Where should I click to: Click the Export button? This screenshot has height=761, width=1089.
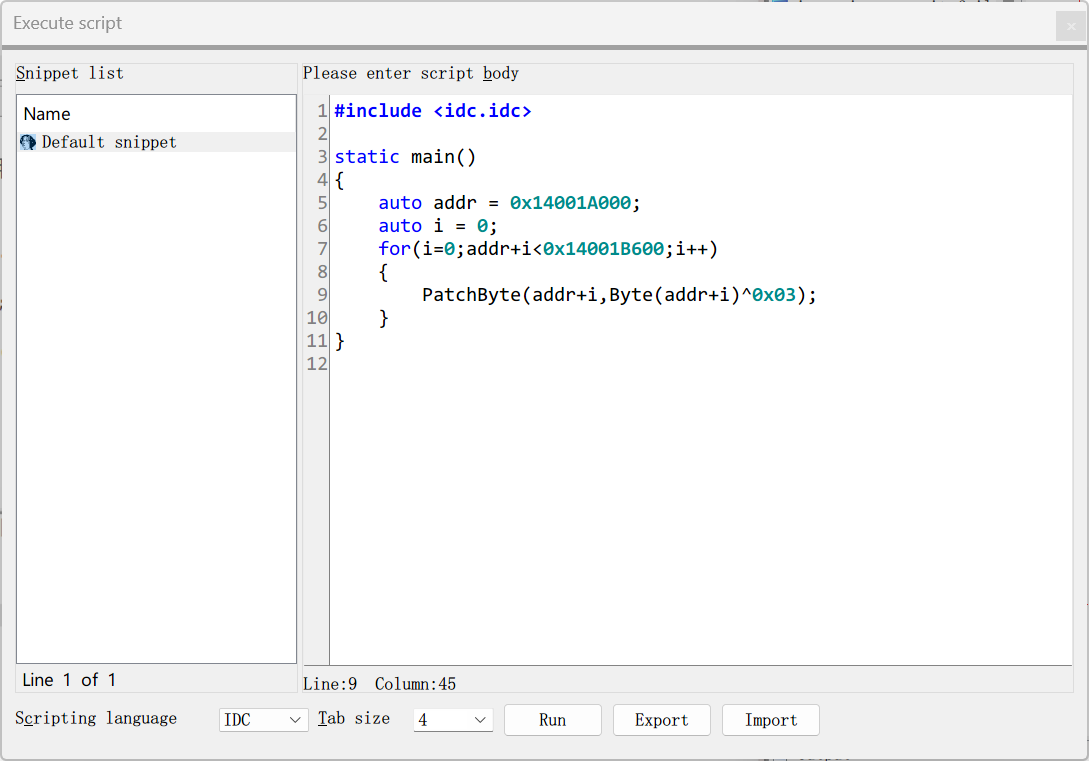pos(662,720)
